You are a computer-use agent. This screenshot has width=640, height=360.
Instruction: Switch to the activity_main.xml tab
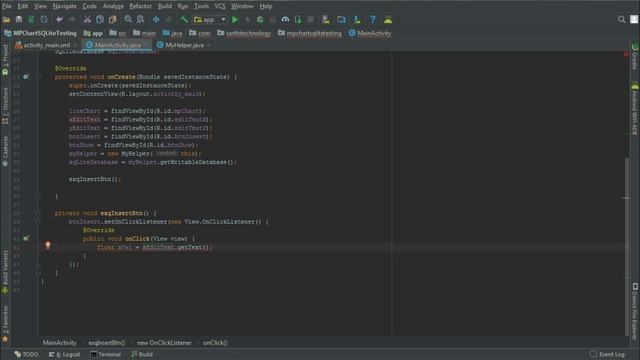[x=47, y=45]
